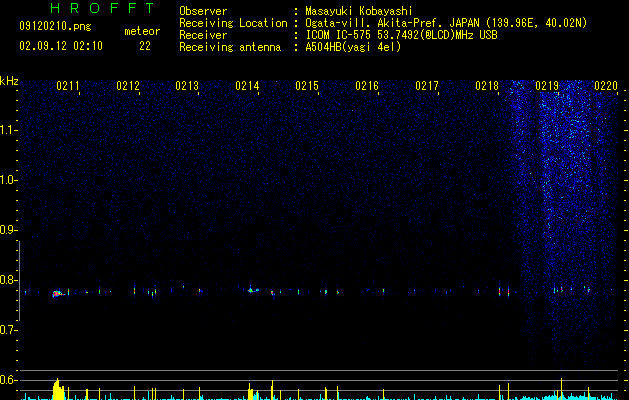
Task: Click the 0218 time marker
Action: pyautogui.click(x=487, y=86)
